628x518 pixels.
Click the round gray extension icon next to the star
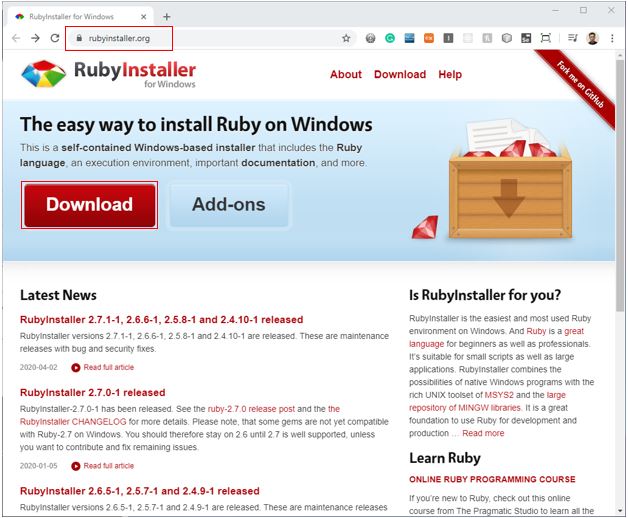coord(370,38)
